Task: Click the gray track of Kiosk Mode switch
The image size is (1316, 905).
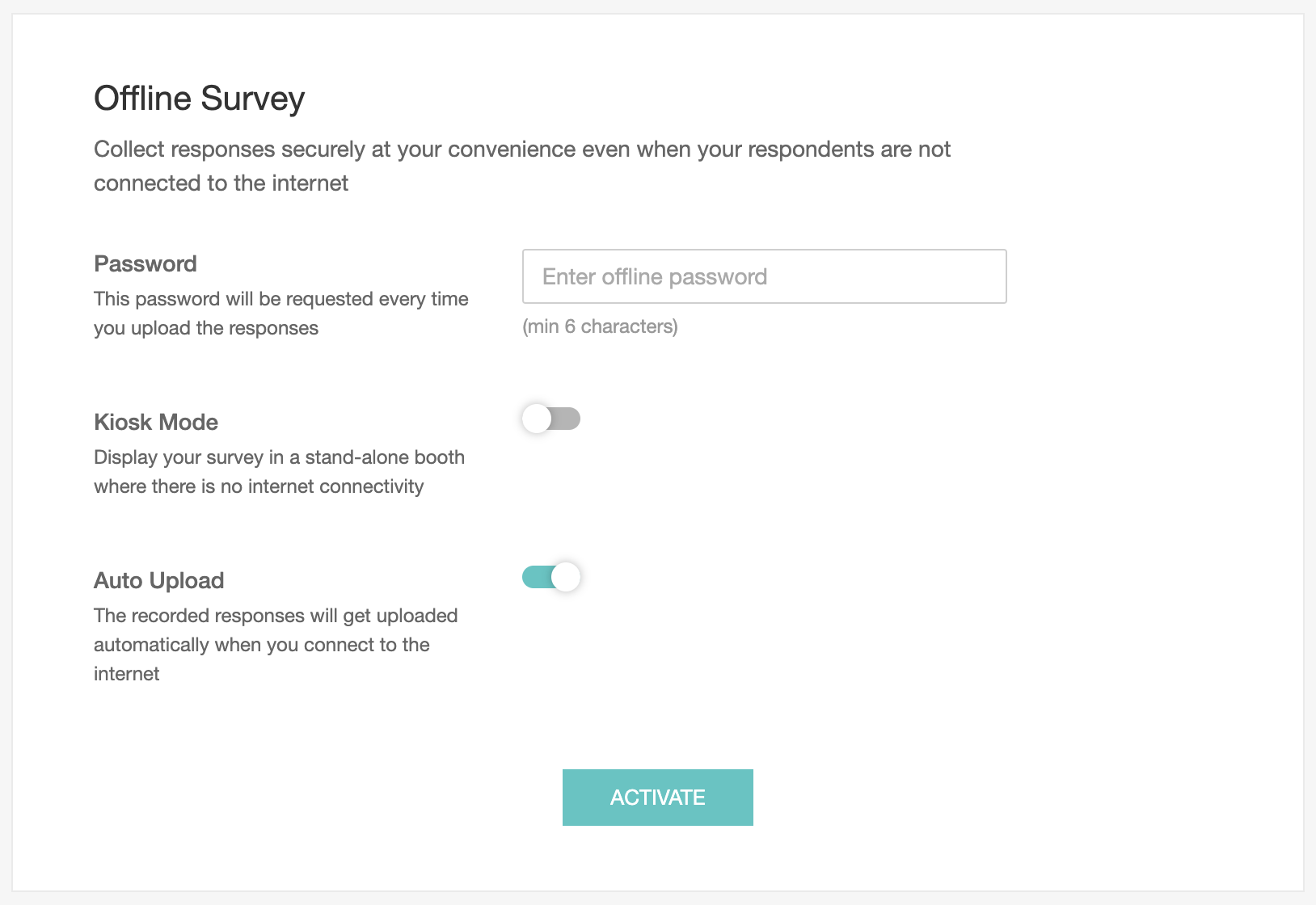Action: tap(569, 419)
